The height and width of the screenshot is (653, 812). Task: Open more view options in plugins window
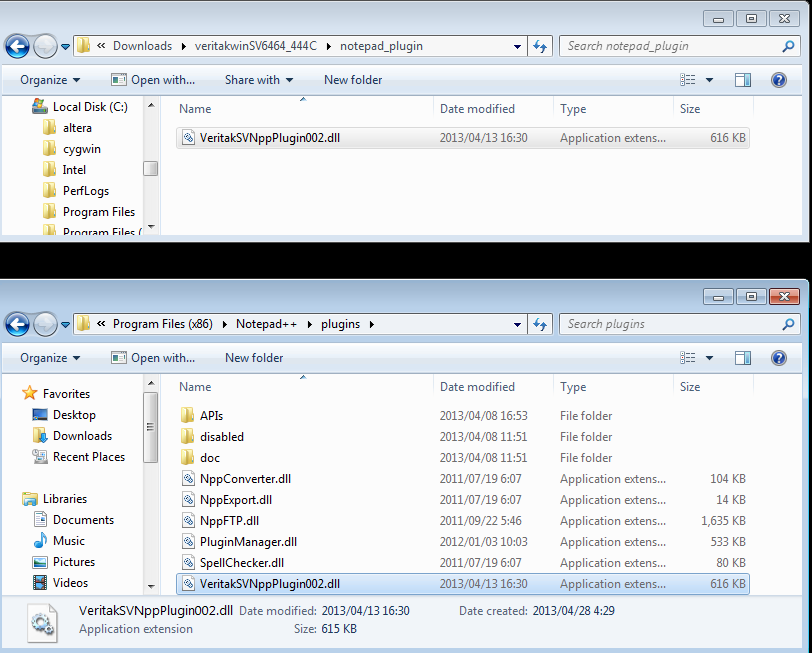point(709,358)
